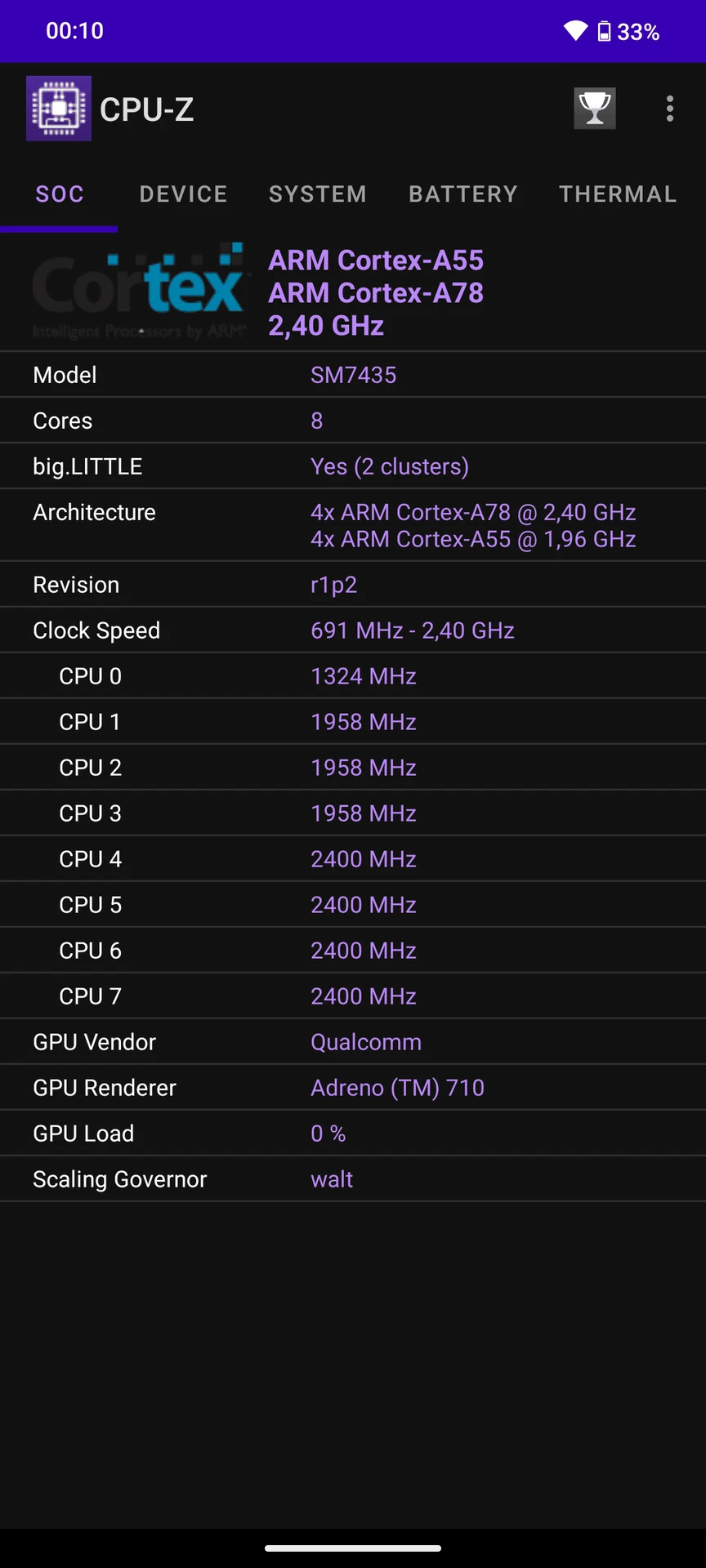Tap the Model SM7435 row
Viewport: 706px width, 1568px height.
pyautogui.click(x=353, y=375)
